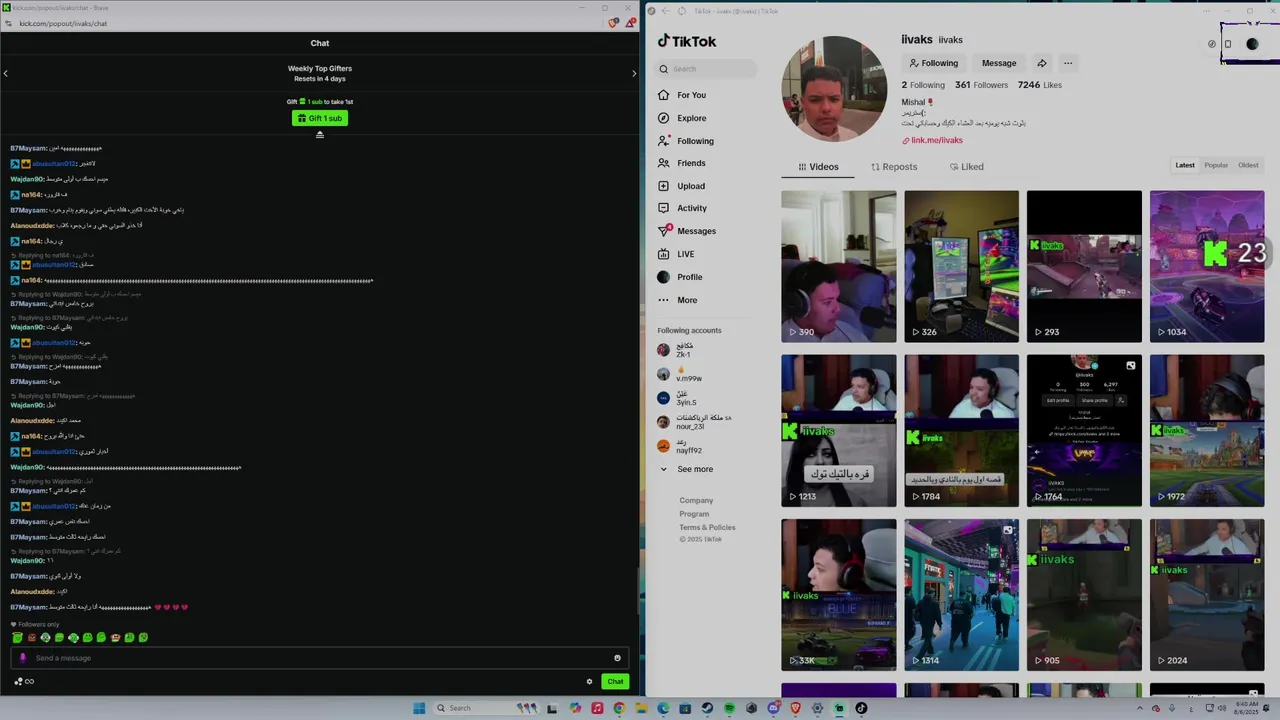
Task: Open following account nour_23l
Action: [693, 422]
